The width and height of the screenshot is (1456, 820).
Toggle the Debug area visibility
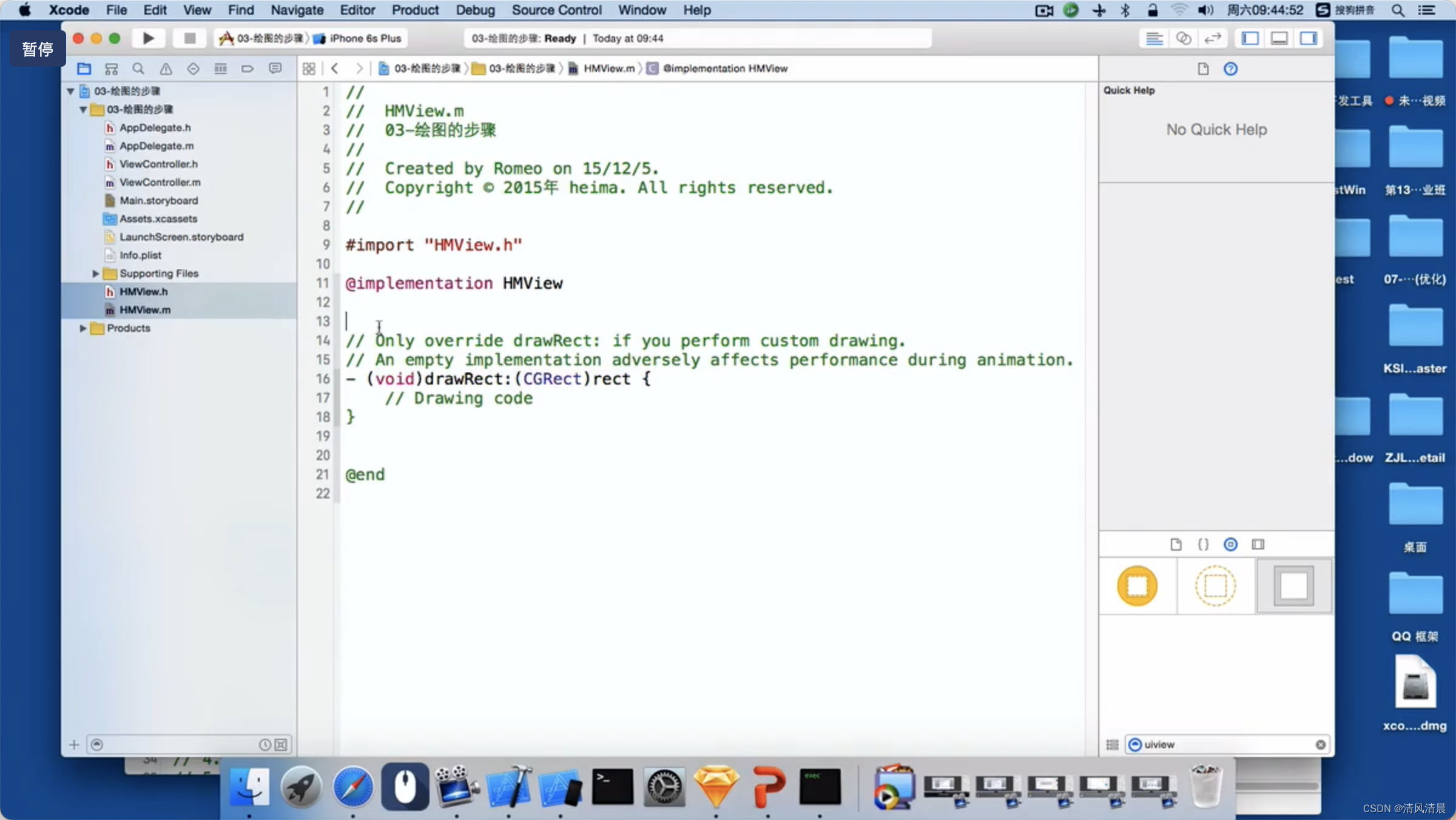click(x=1279, y=38)
